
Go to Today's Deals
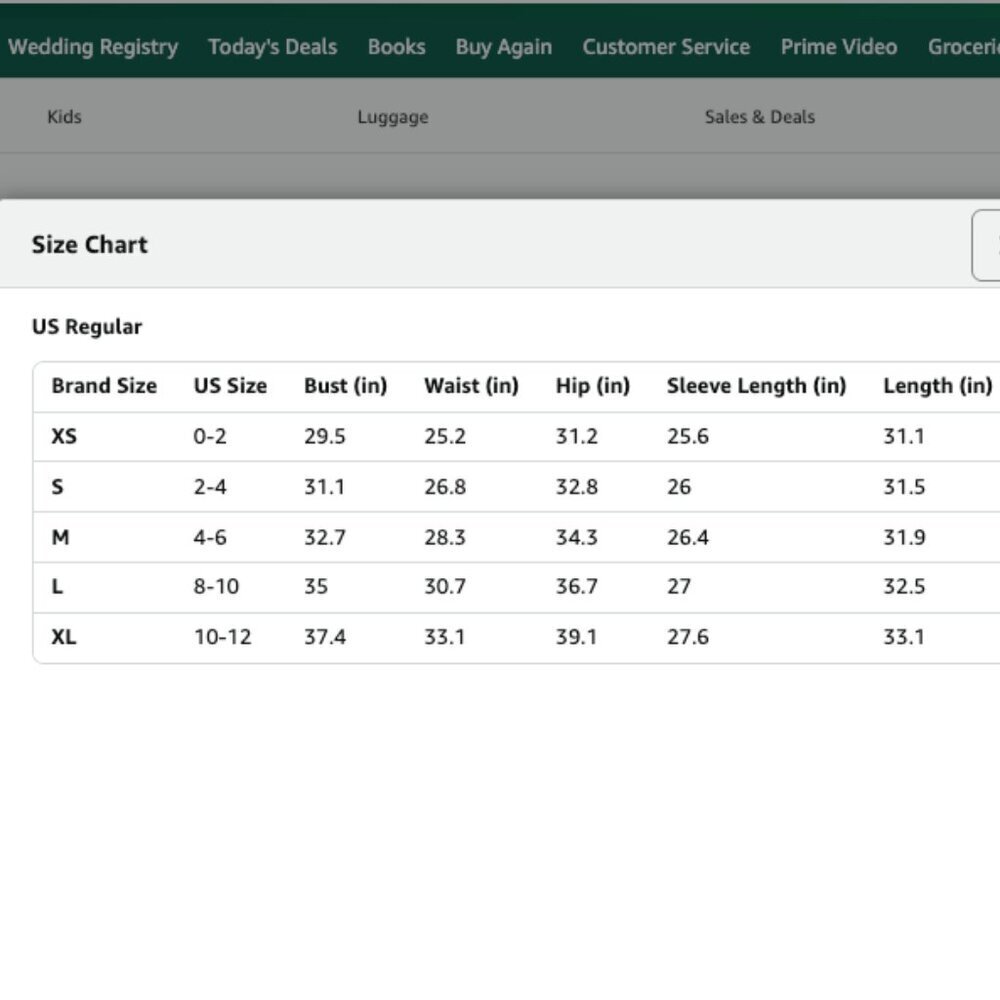click(x=272, y=47)
